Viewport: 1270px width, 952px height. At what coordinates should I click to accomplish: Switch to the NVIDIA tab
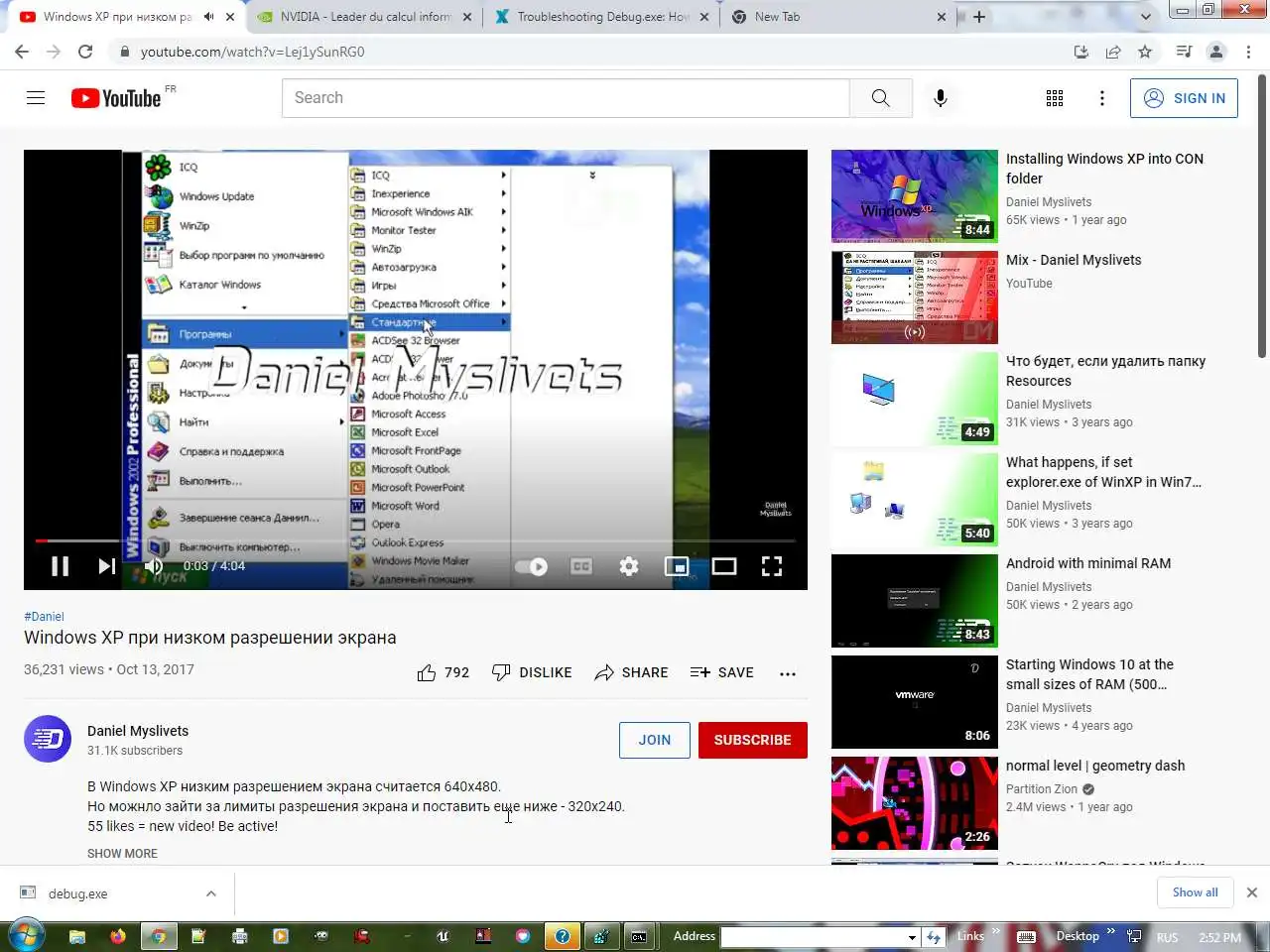[363, 17]
